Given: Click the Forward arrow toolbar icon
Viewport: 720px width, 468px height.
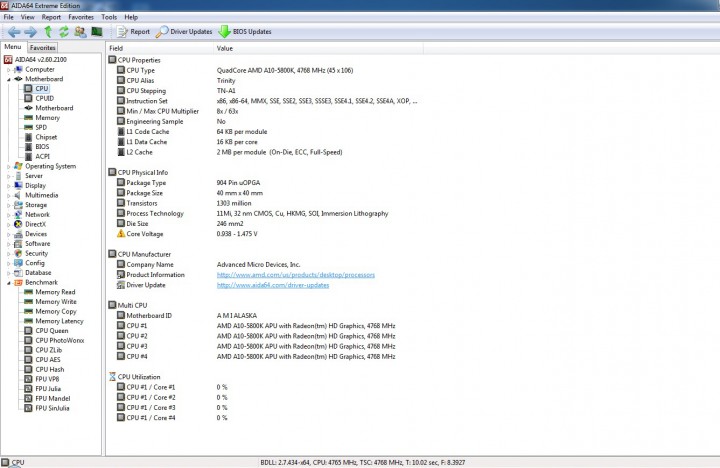Looking at the screenshot, I should pos(30,32).
